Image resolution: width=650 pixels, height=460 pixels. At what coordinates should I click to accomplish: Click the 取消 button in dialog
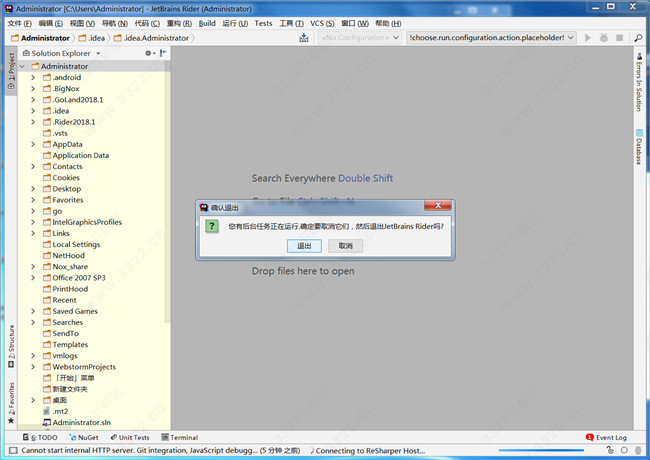coord(345,246)
